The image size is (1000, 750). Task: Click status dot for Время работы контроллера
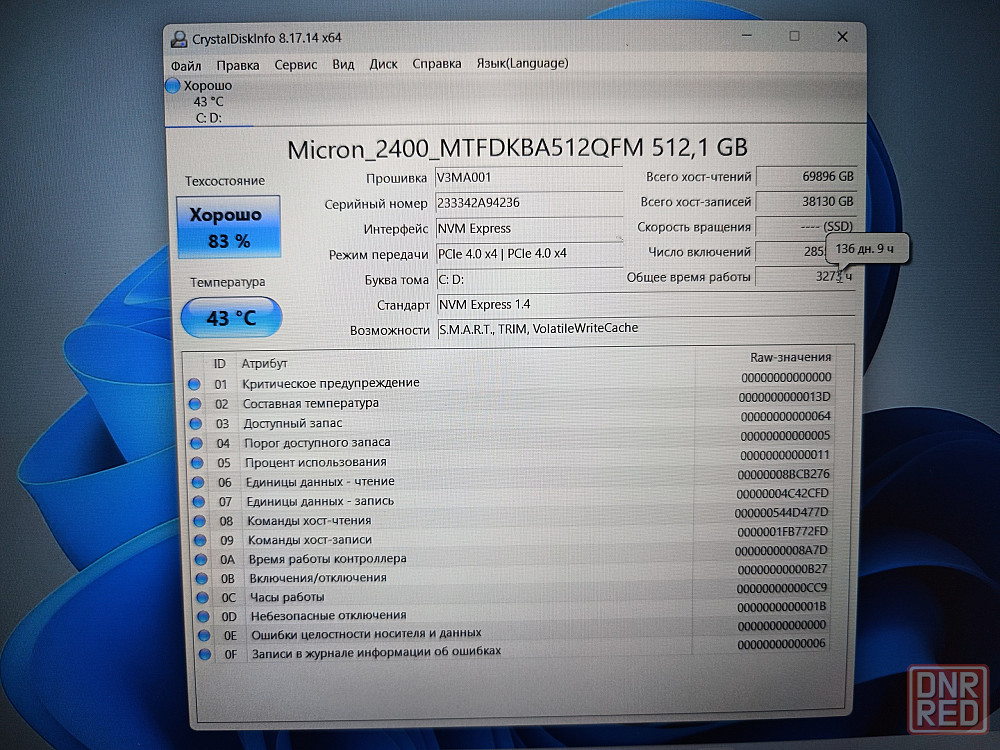coord(201,559)
